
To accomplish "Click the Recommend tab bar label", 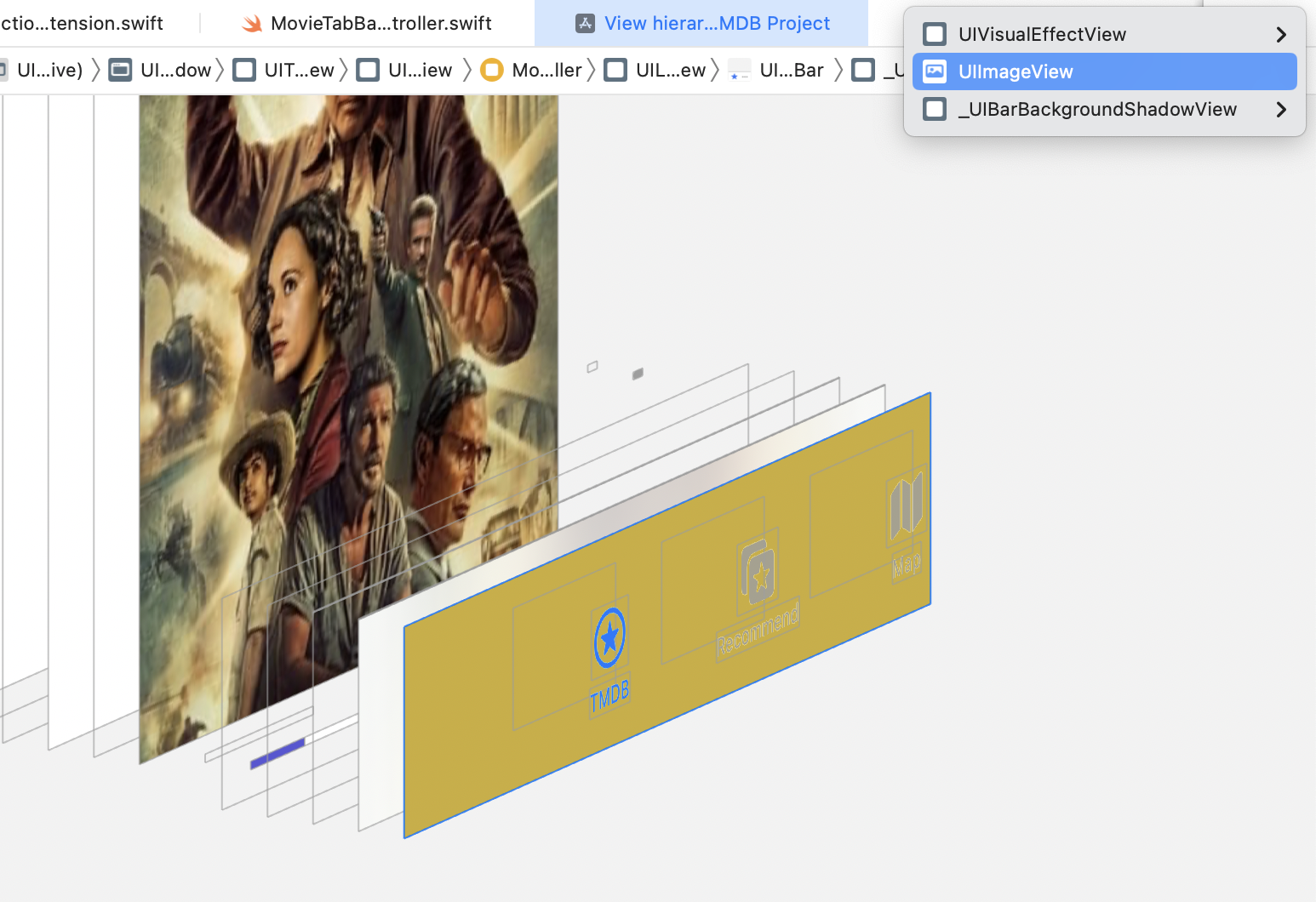I will tap(758, 630).
